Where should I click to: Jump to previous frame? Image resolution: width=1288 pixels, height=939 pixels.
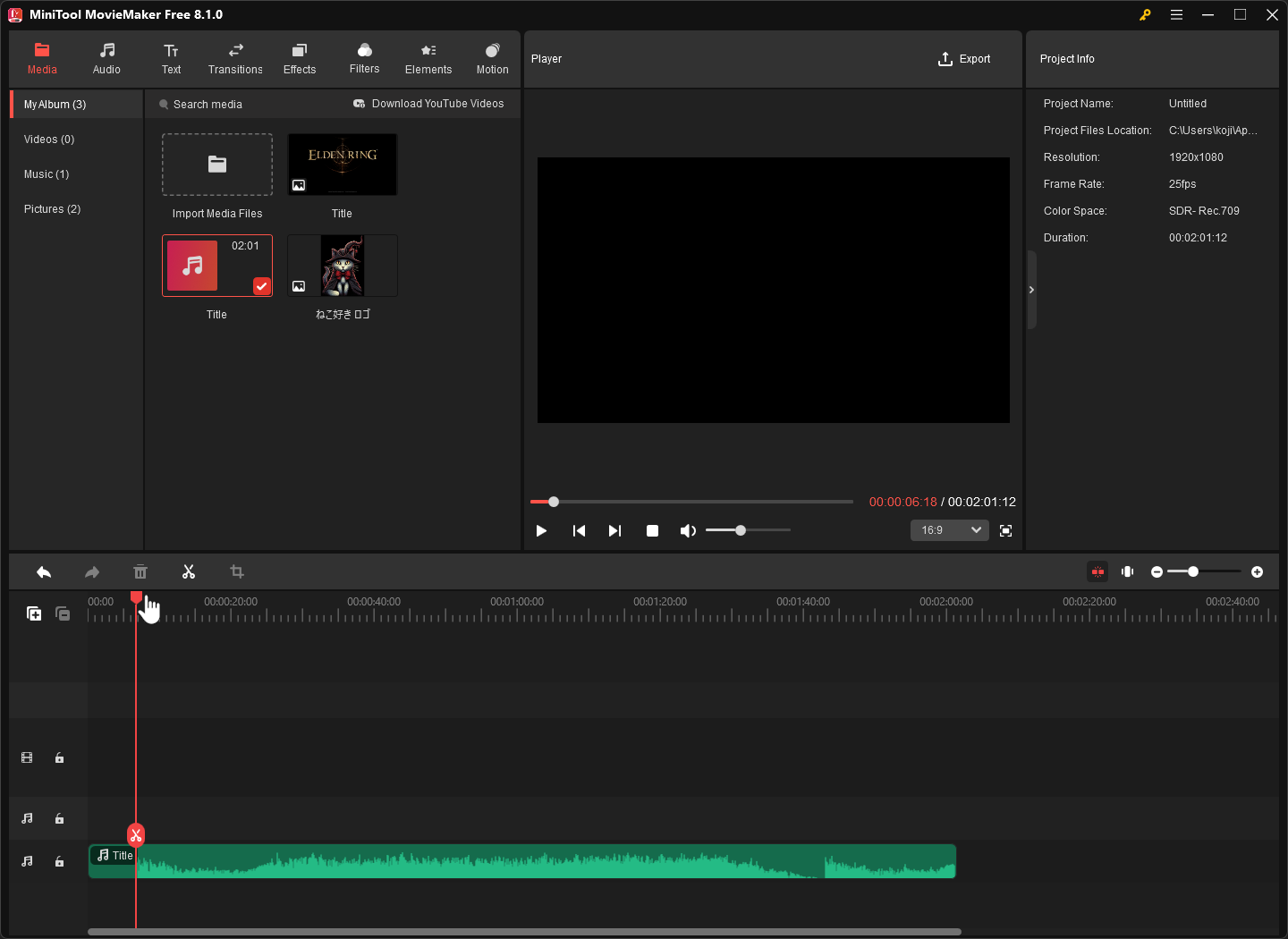(579, 531)
